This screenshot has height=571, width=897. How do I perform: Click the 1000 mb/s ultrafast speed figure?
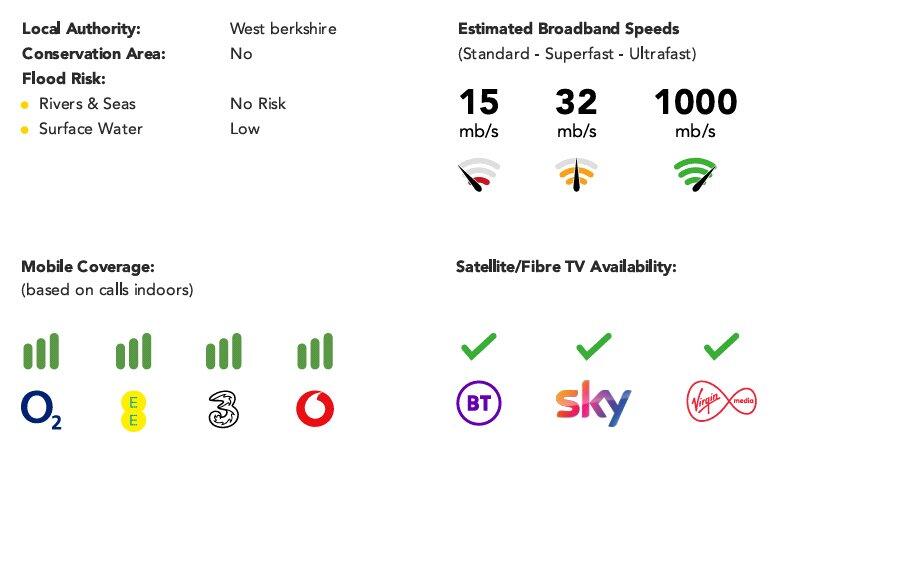click(695, 102)
